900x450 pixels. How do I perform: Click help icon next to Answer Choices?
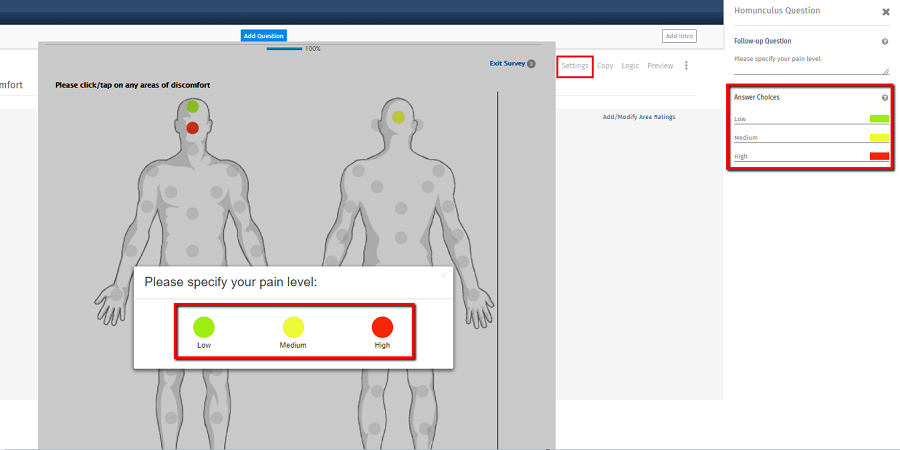[x=885, y=98]
